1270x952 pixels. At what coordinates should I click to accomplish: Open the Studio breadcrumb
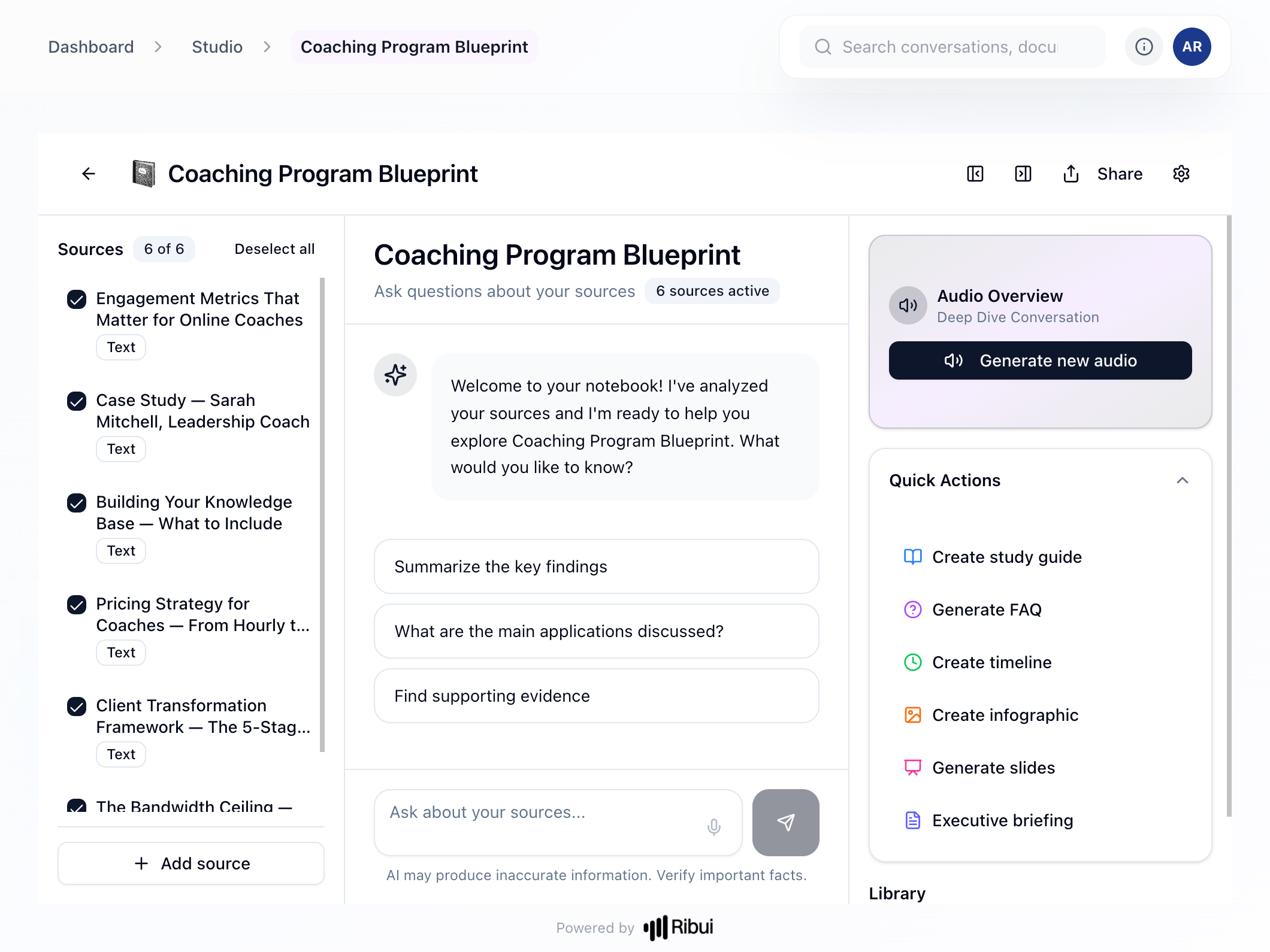(x=217, y=47)
